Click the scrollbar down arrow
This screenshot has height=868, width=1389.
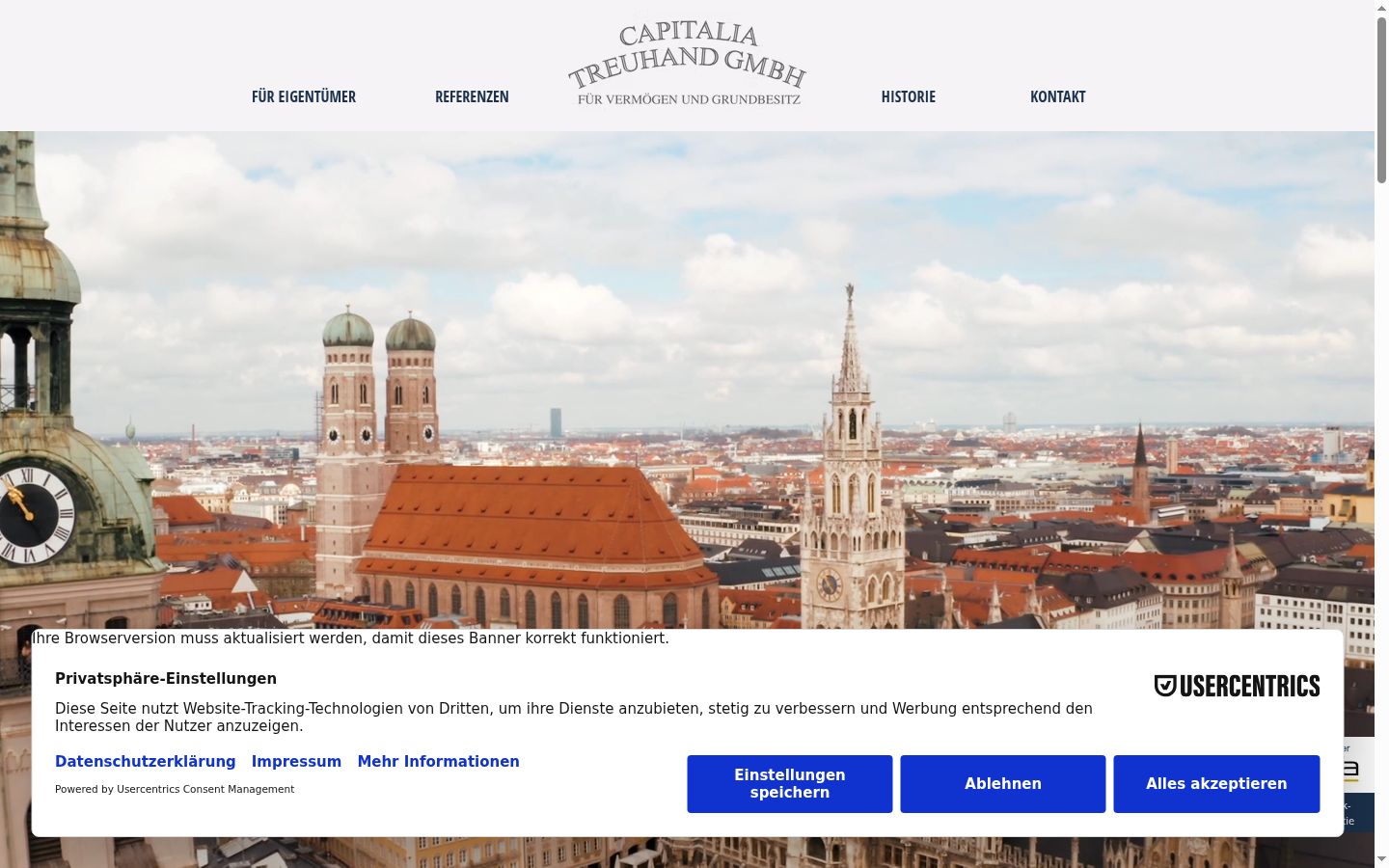1381,859
